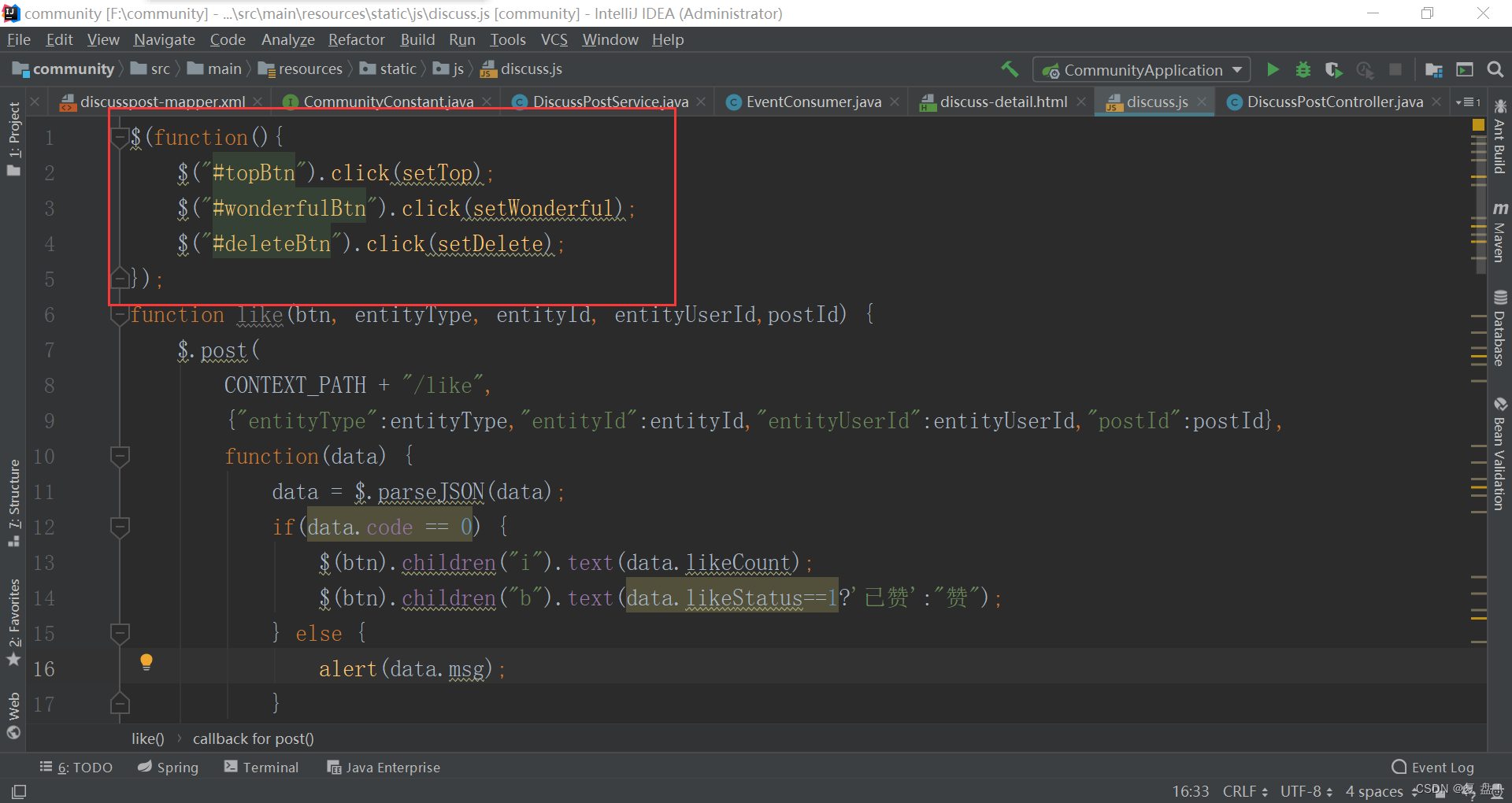The height and width of the screenshot is (803, 1512).
Task: Open the Spring tool window
Action: click(168, 768)
